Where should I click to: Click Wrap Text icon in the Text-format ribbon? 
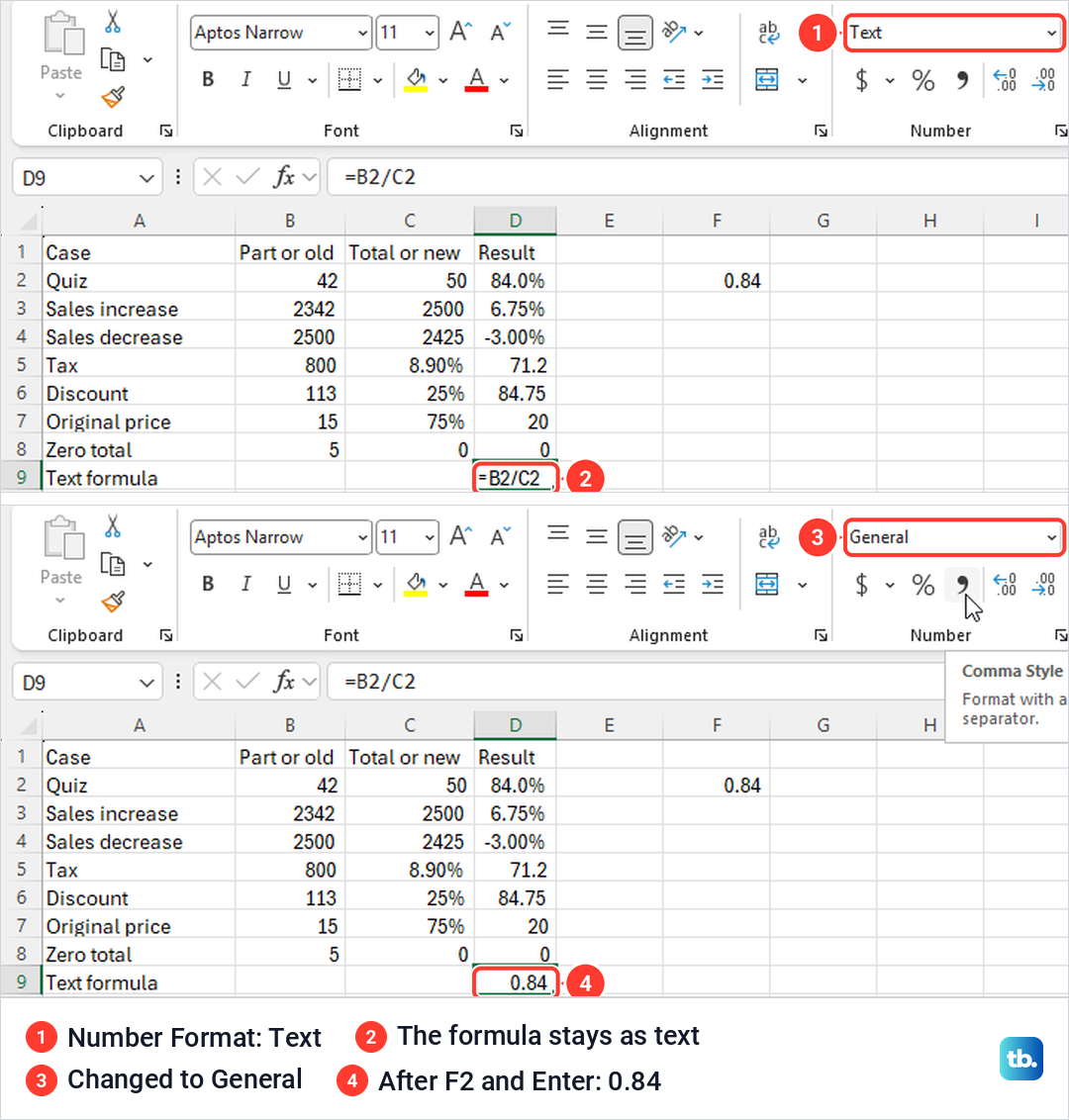click(x=768, y=33)
